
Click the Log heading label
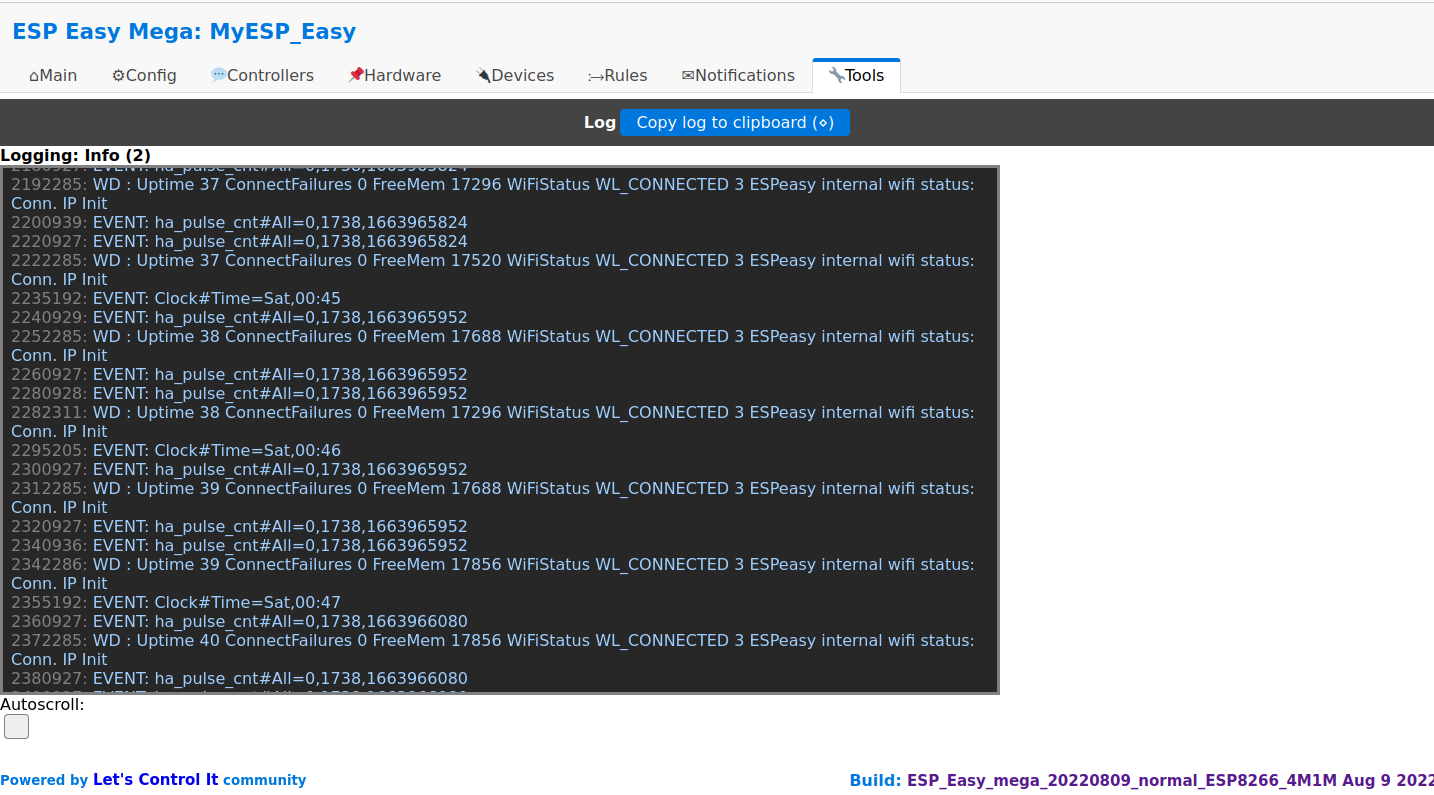tap(600, 122)
